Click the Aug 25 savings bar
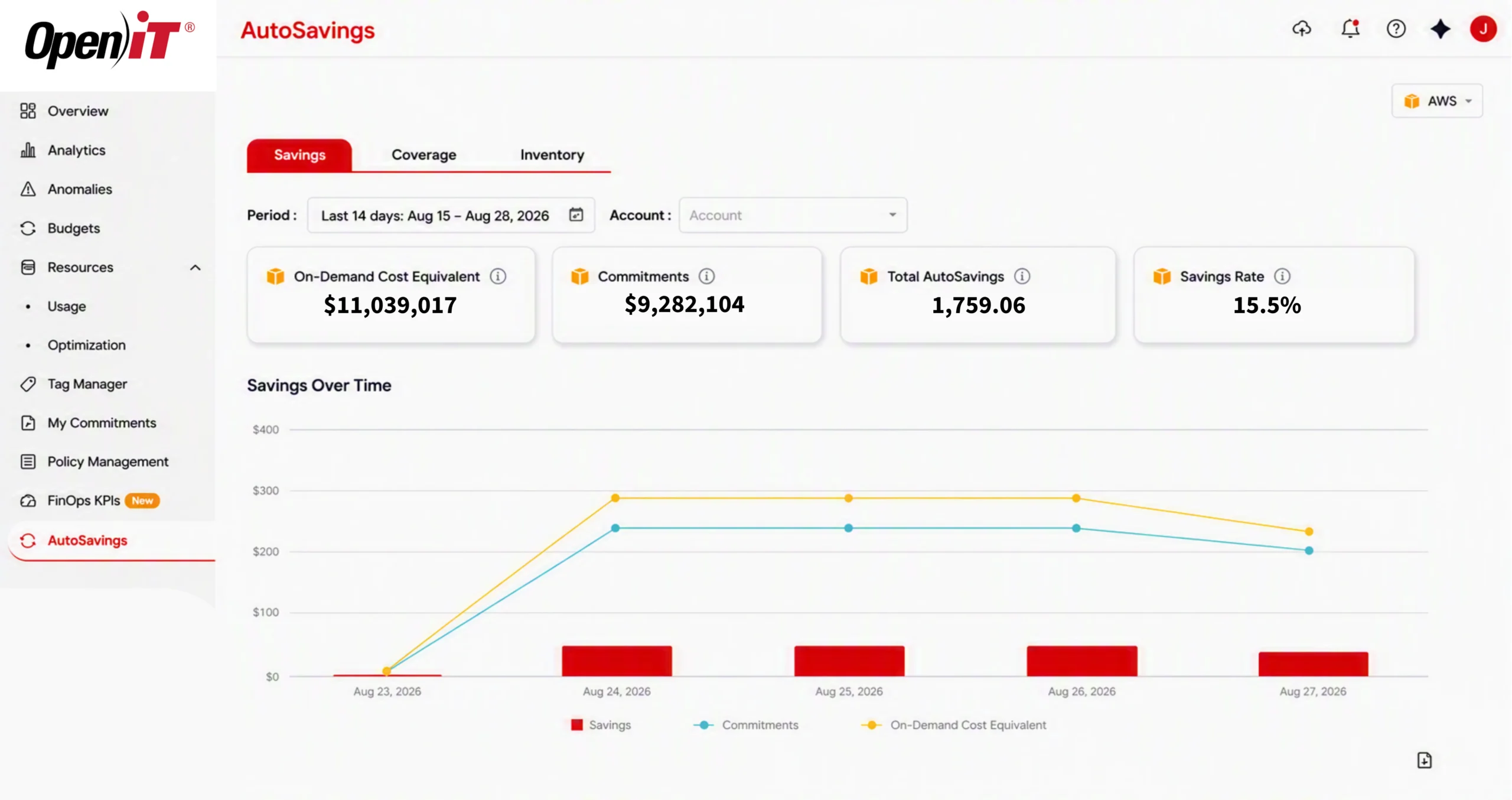The height and width of the screenshot is (800, 1512). (849, 661)
